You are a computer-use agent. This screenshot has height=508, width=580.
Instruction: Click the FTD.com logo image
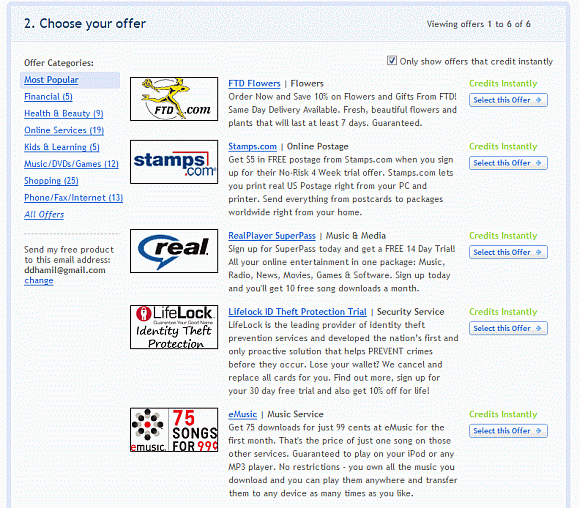pos(174,99)
